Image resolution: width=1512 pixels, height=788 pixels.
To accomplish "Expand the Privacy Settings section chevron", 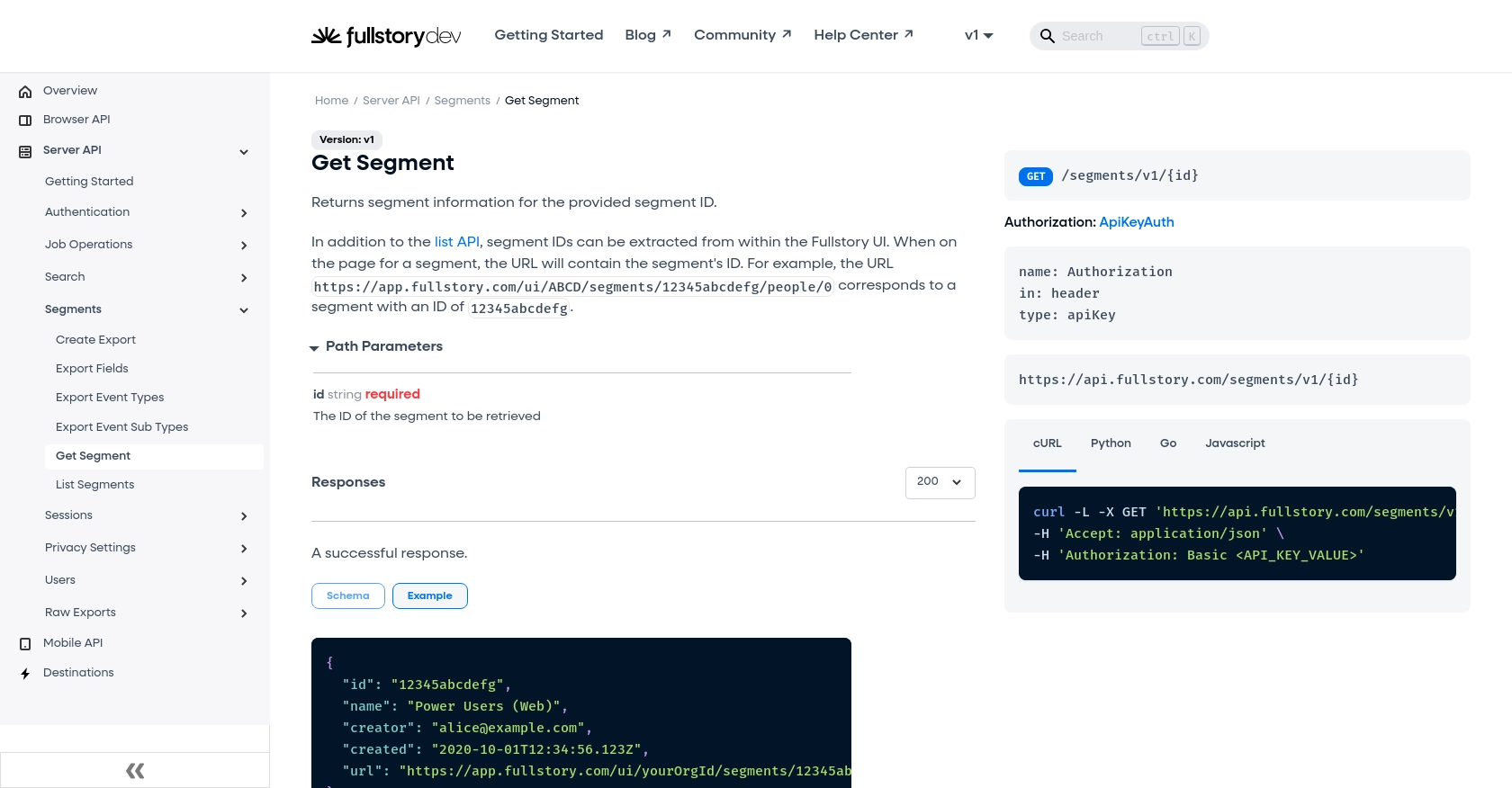I will click(244, 549).
